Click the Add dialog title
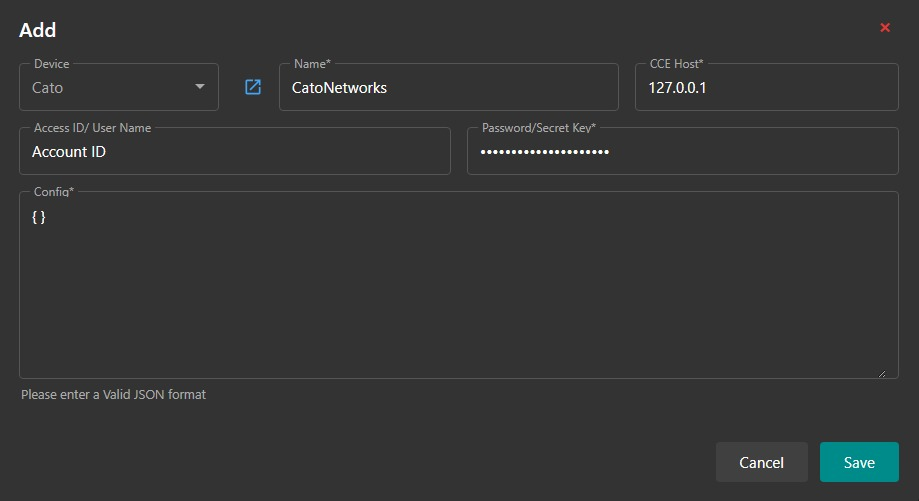This screenshot has width=919, height=501. click(x=38, y=31)
